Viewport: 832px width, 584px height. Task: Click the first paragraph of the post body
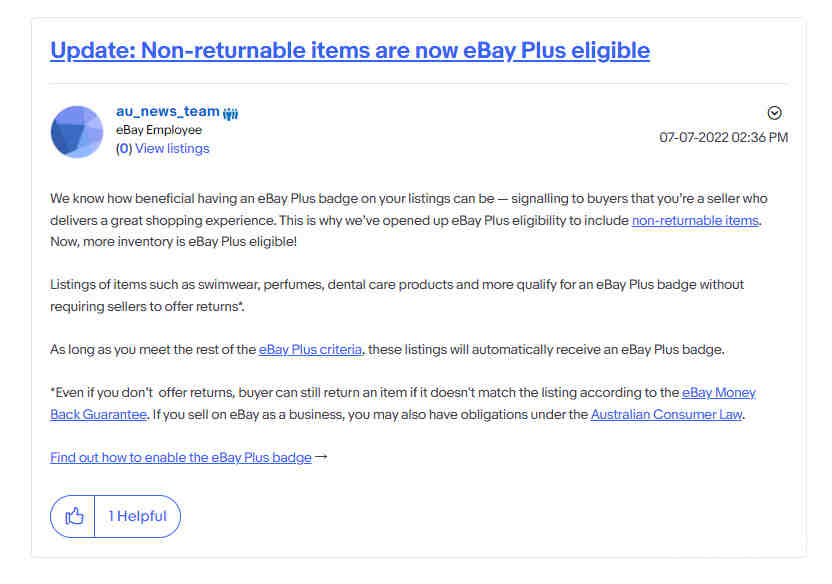click(409, 220)
